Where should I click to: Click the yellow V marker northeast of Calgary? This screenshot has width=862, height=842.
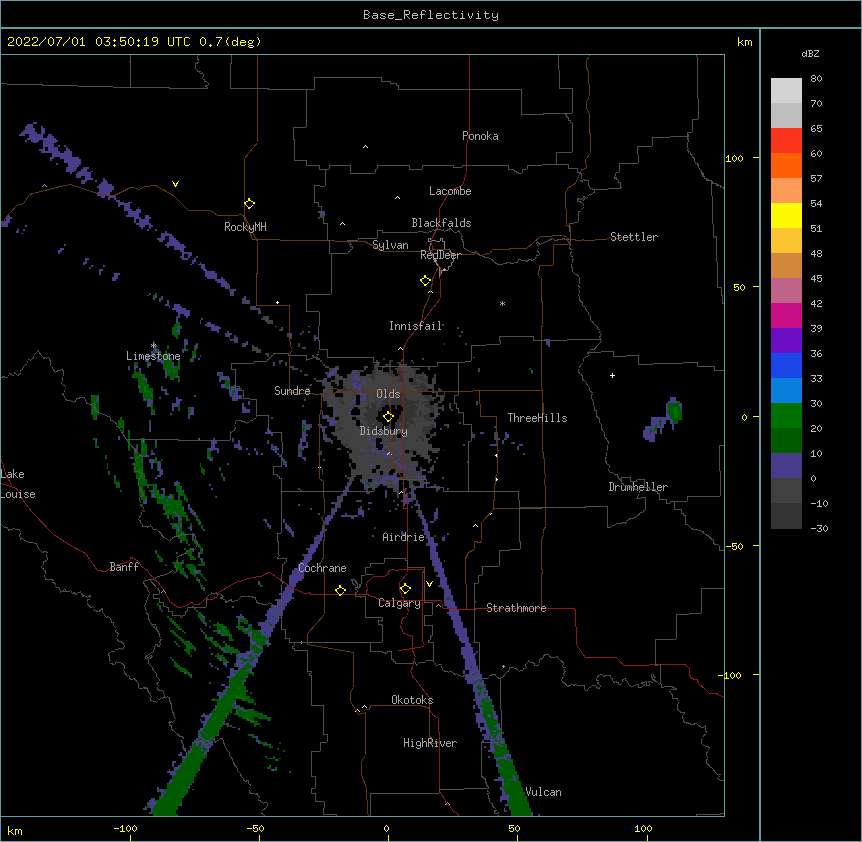[429, 584]
